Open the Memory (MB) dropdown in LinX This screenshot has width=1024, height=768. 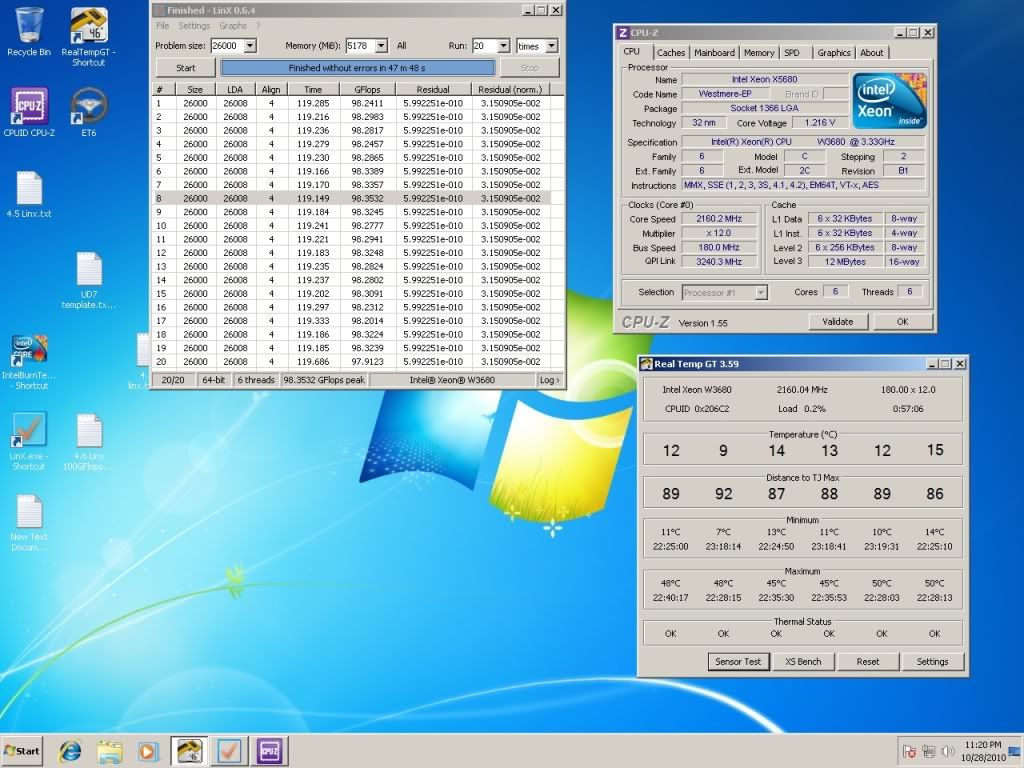pos(381,46)
